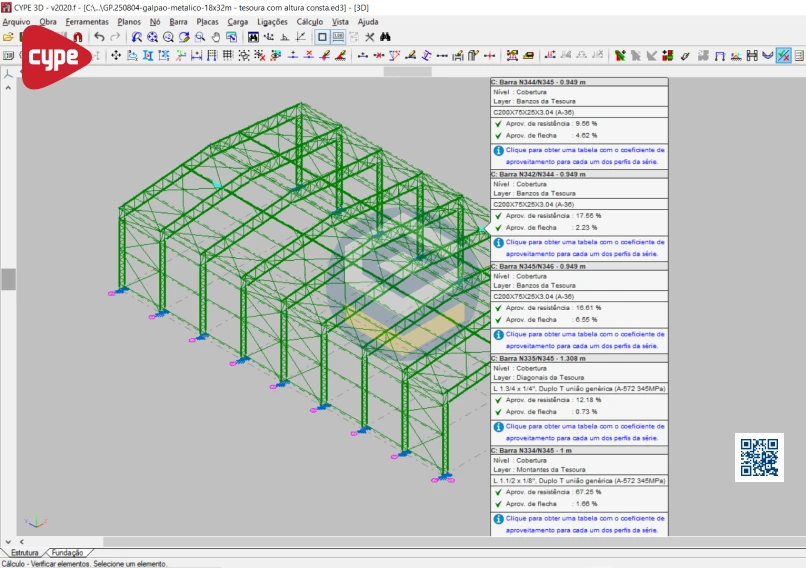This screenshot has width=806, height=568.
Task: Open the Cálculo menu
Action: point(309,21)
